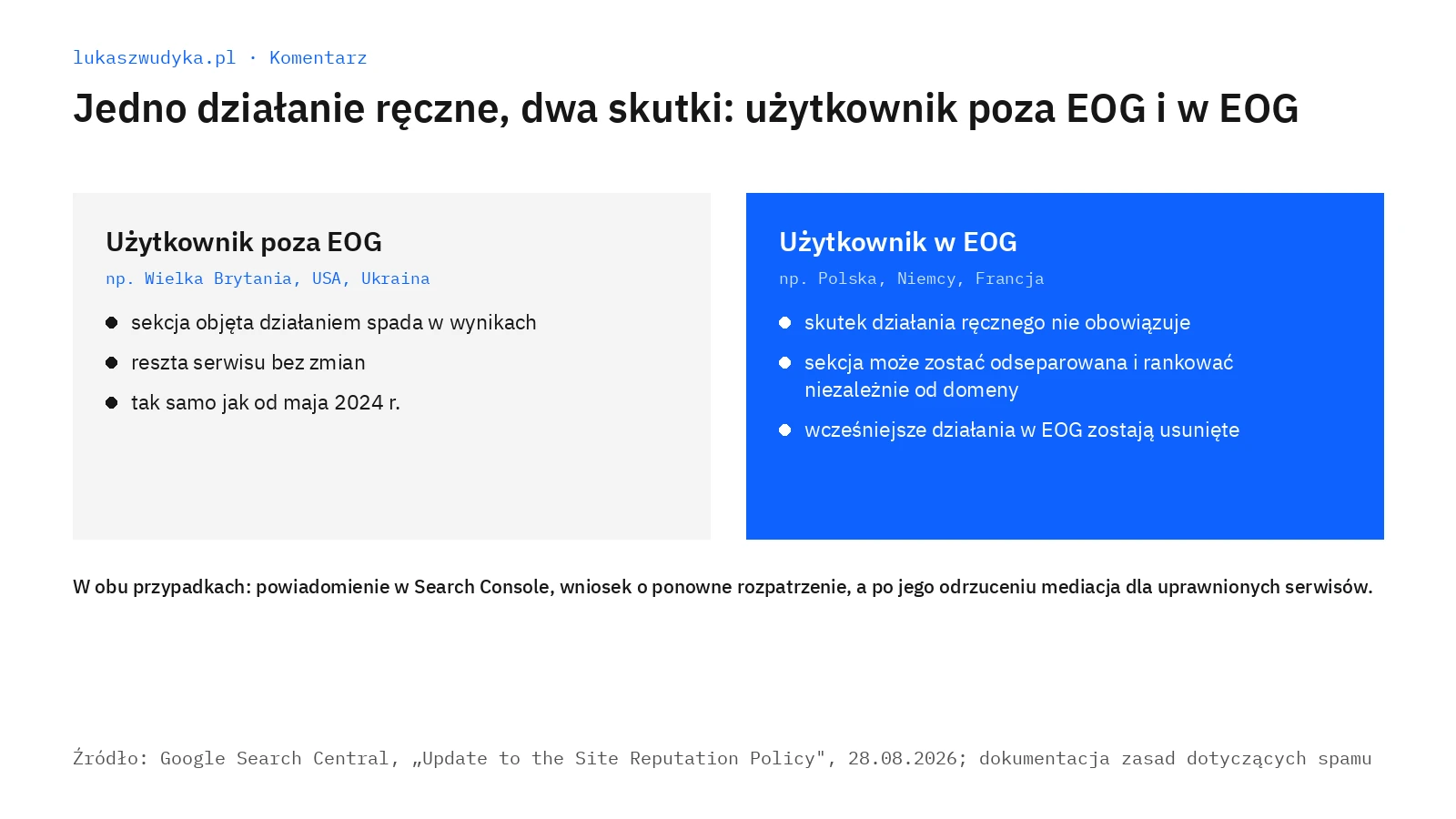Viewport: 1456px width, 819px height.
Task: Click the sentence starting 'W obu przypadkach'
Action: 723,587
